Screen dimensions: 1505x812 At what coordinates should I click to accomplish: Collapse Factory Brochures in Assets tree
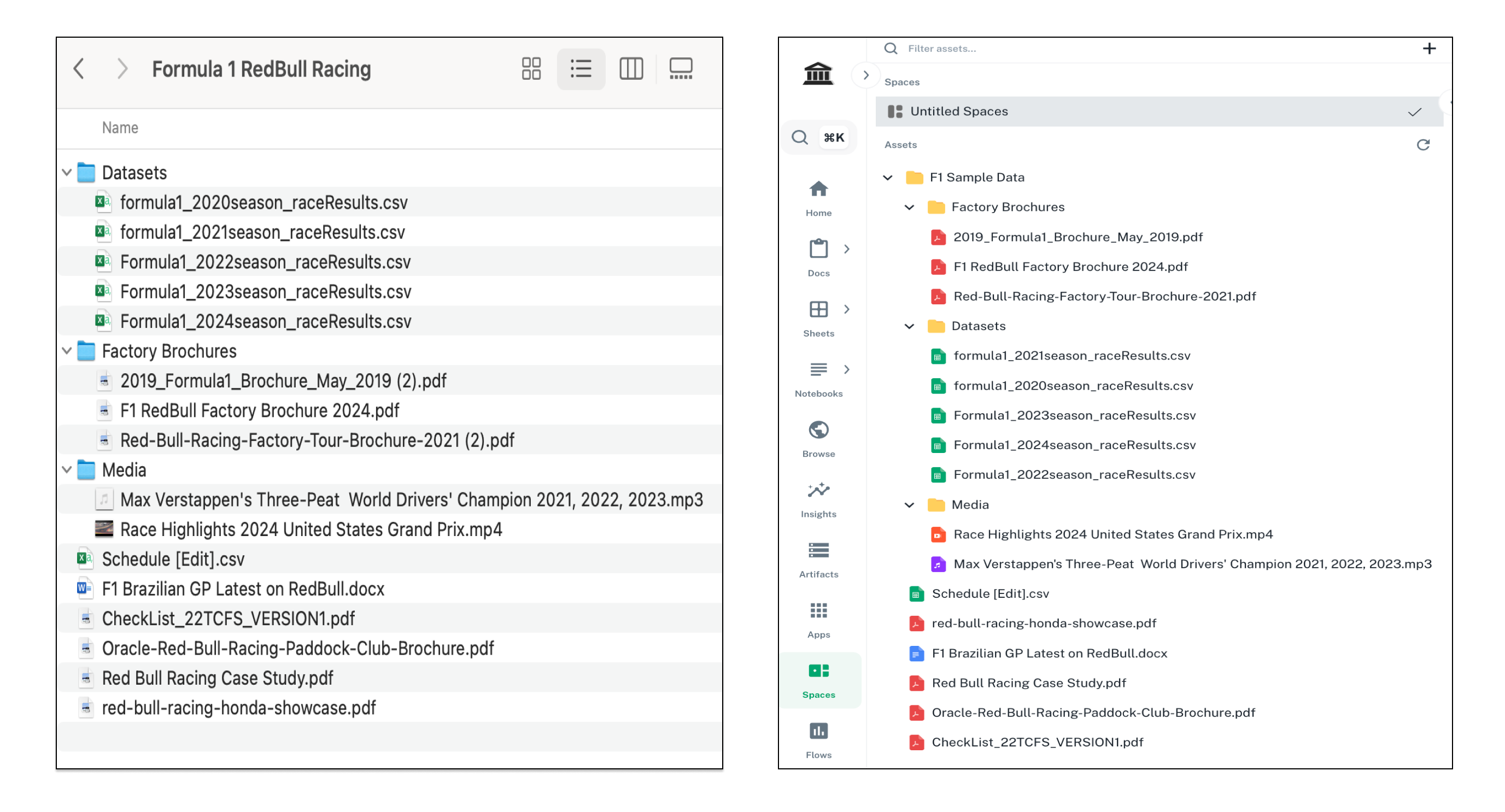(909, 208)
